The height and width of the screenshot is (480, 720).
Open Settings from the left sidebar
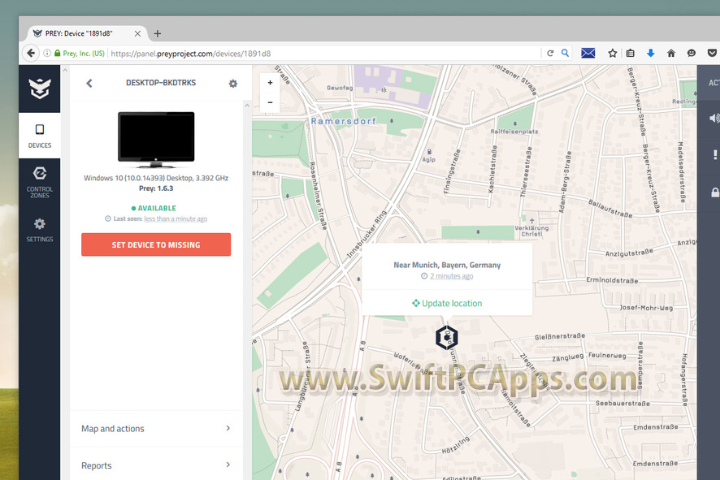coord(39,229)
